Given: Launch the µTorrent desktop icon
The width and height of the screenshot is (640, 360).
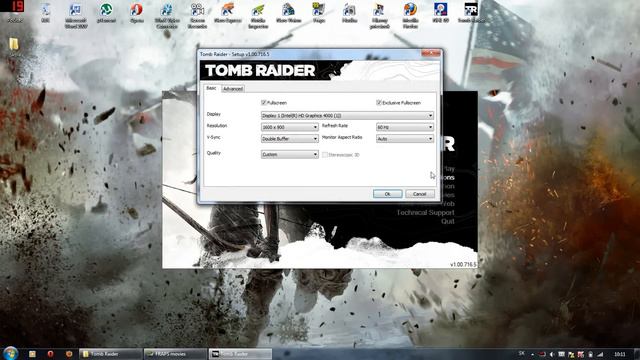Looking at the screenshot, I should pyautogui.click(x=106, y=12).
